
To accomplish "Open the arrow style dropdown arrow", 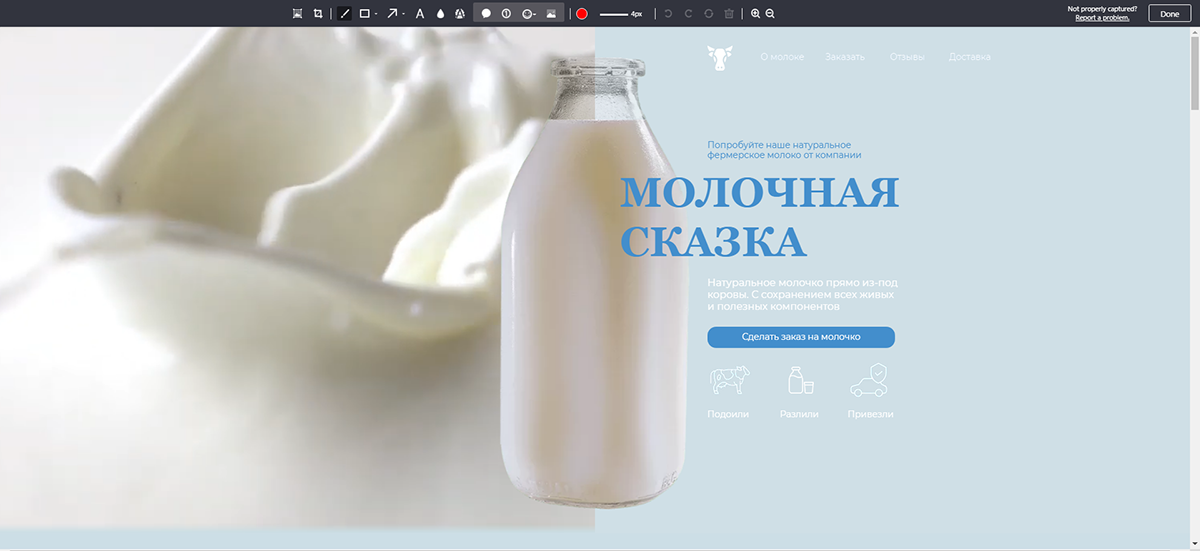I will [403, 14].
